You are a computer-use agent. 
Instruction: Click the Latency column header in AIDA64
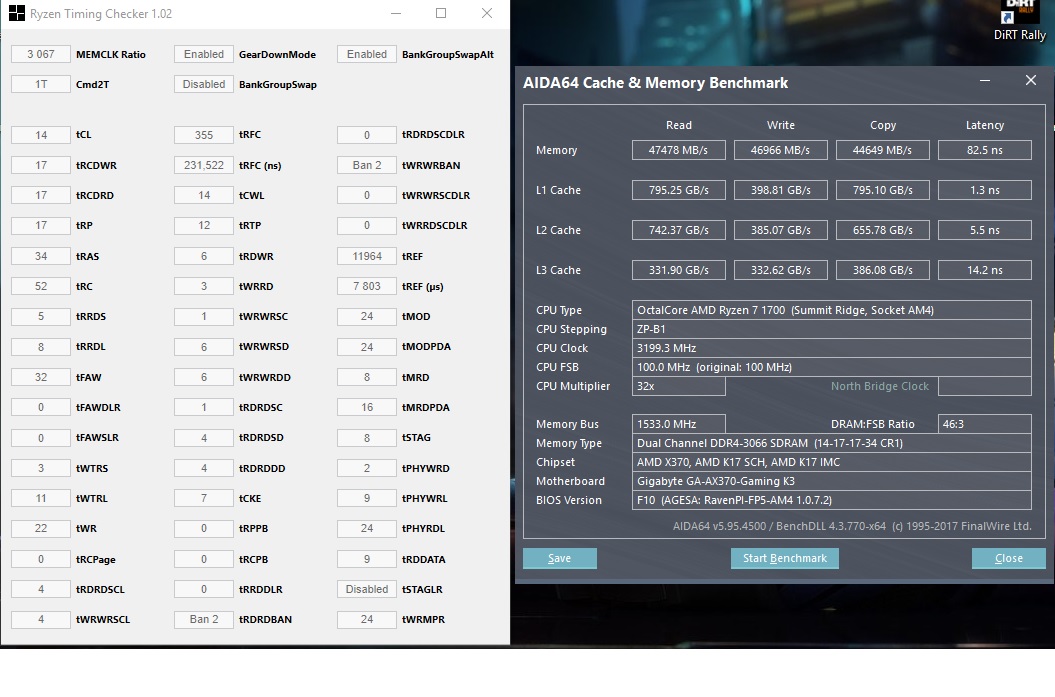click(985, 125)
